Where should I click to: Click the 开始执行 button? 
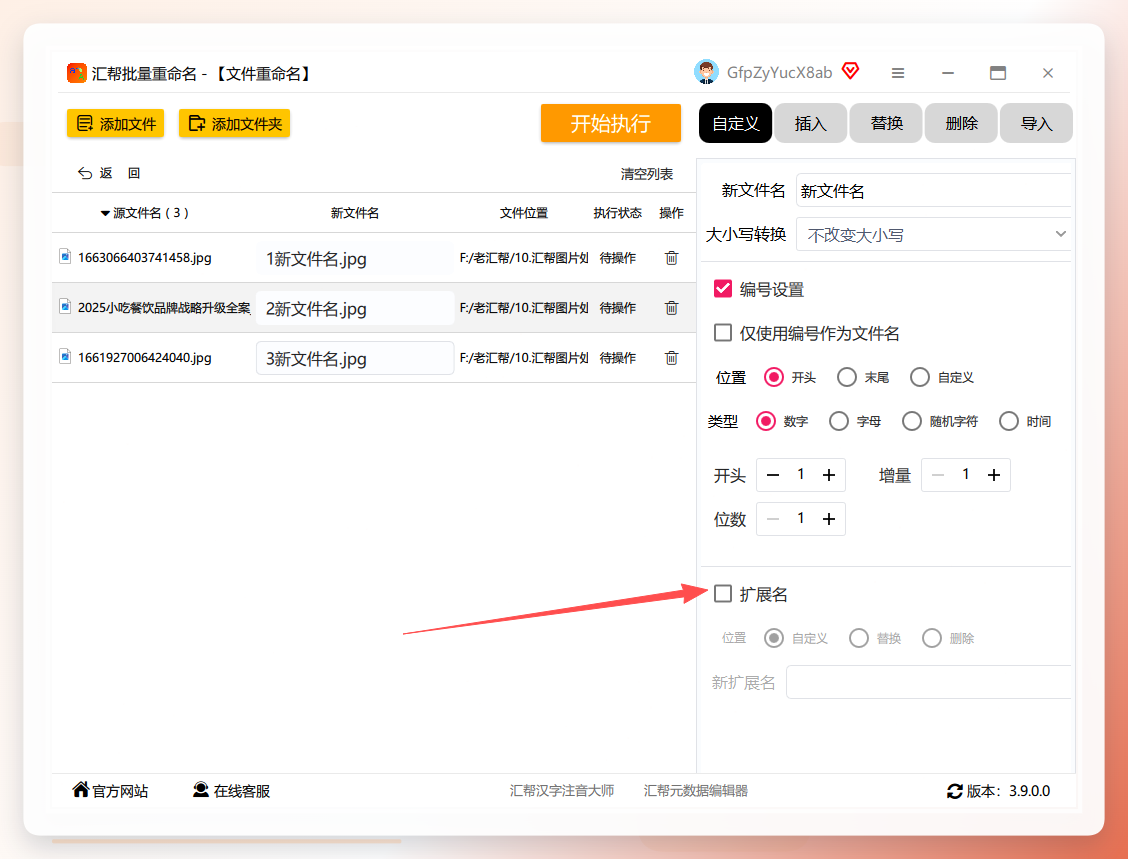(611, 123)
